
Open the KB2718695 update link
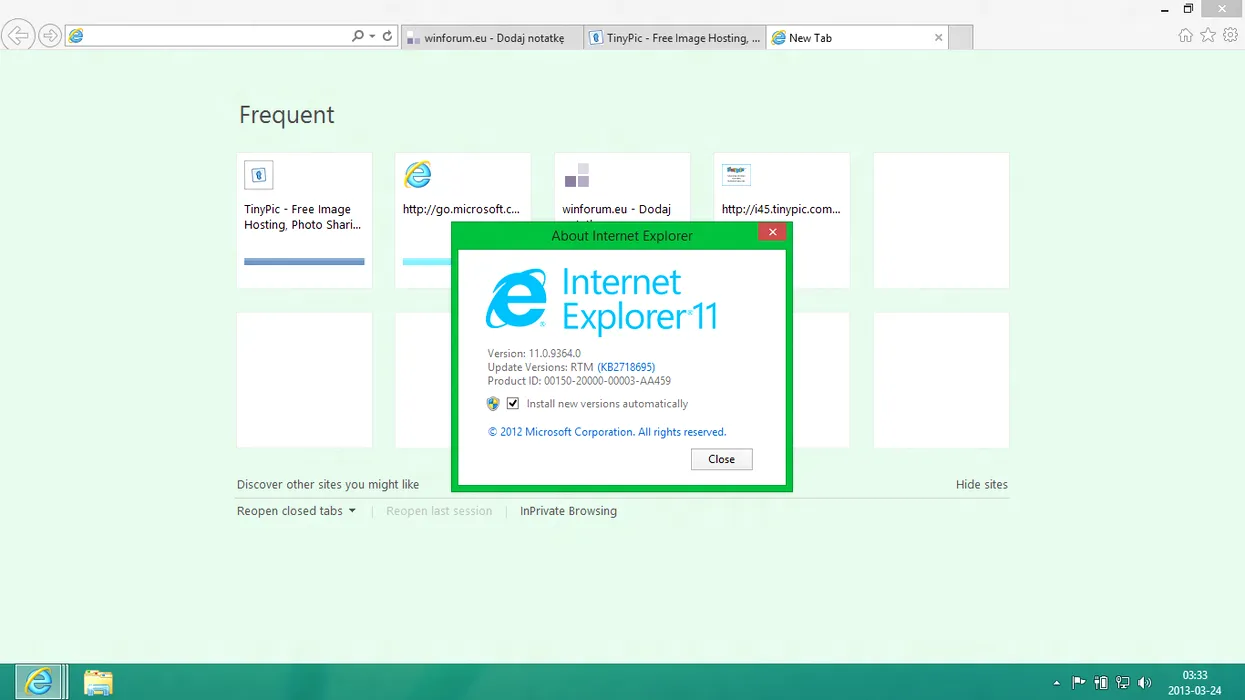(626, 367)
